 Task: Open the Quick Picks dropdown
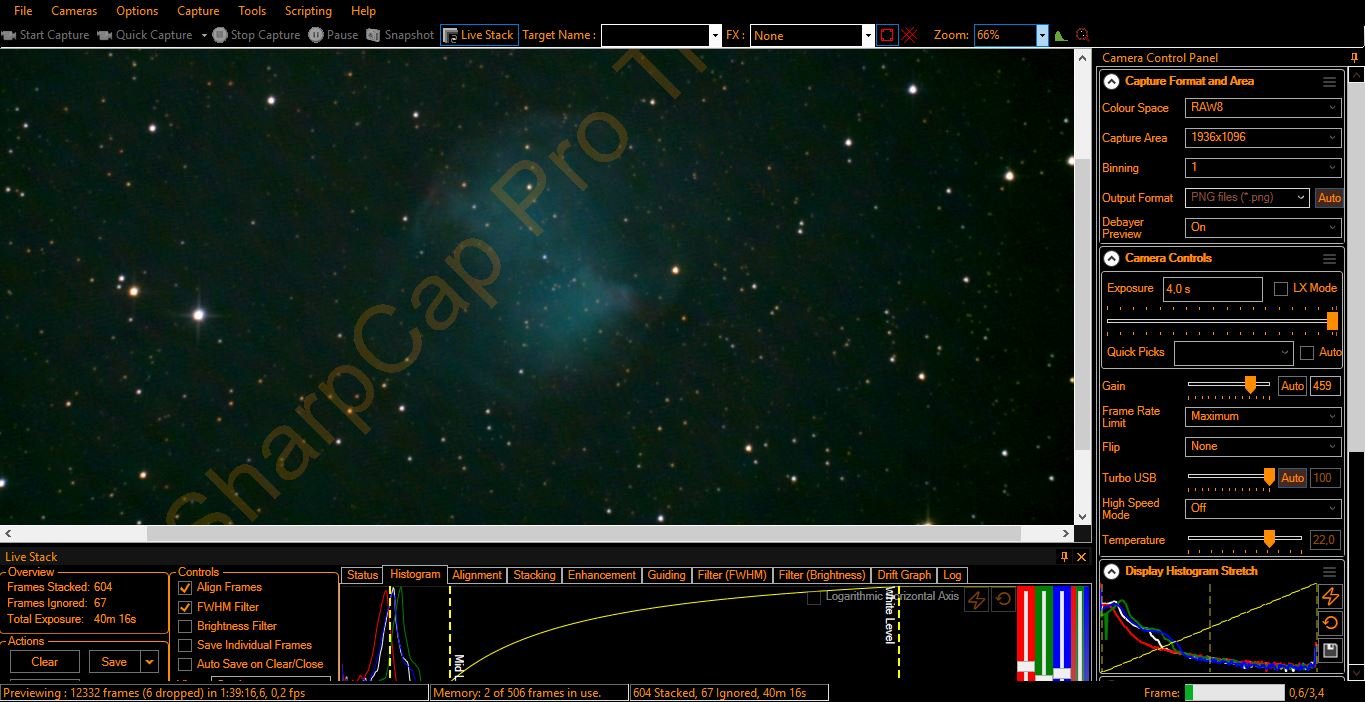[1234, 352]
